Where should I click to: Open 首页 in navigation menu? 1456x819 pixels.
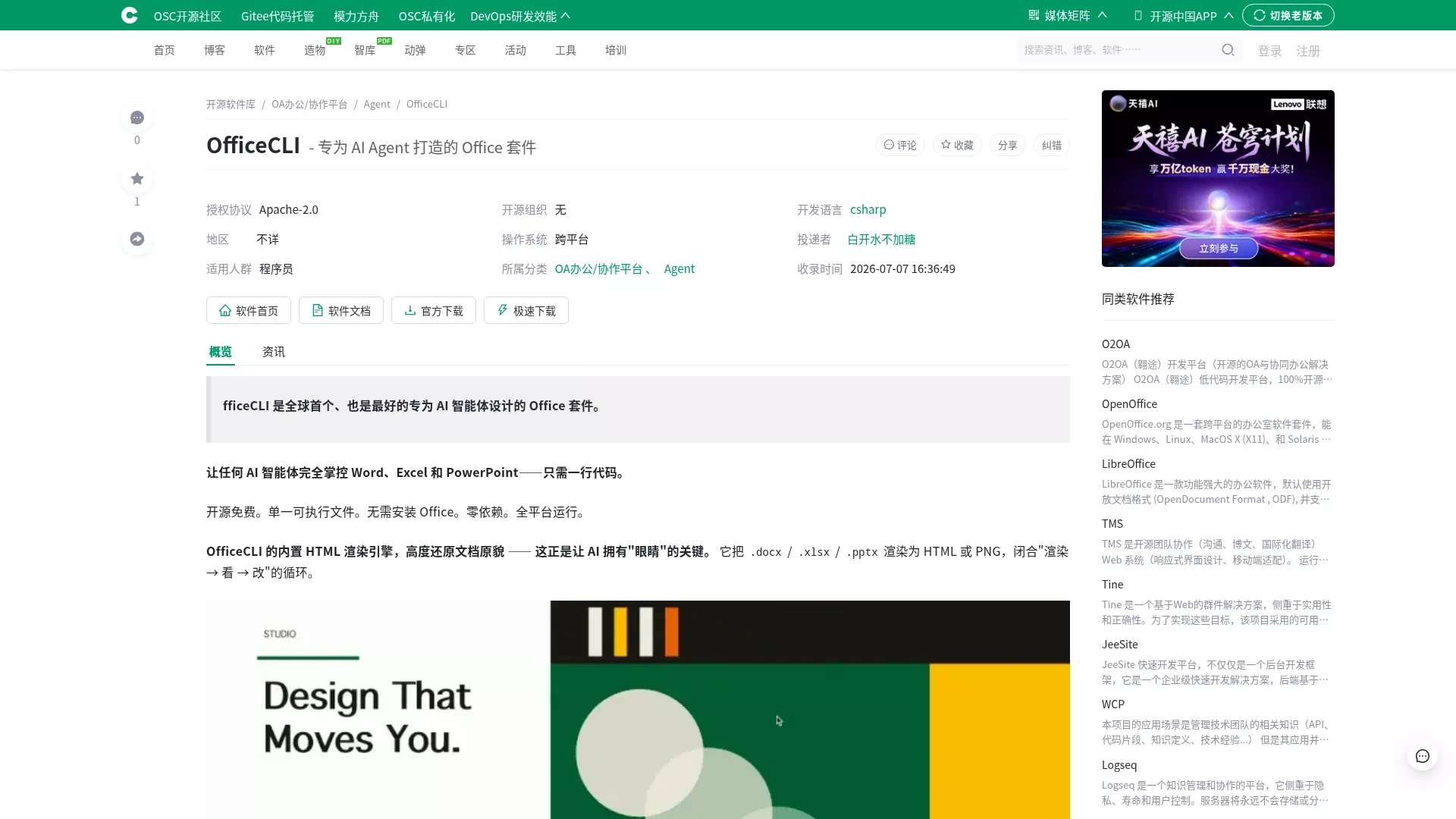165,50
